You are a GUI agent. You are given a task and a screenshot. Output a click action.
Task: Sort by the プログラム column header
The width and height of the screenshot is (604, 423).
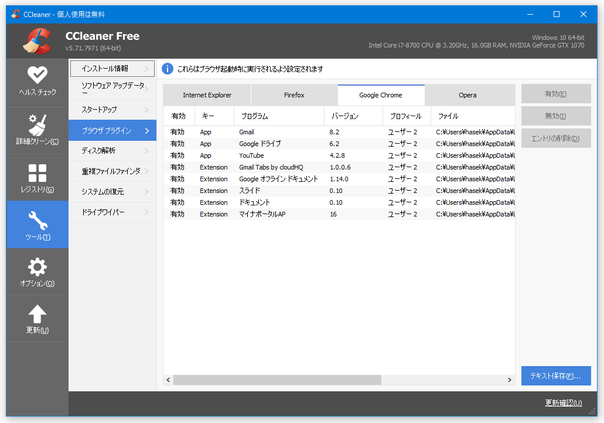279,116
